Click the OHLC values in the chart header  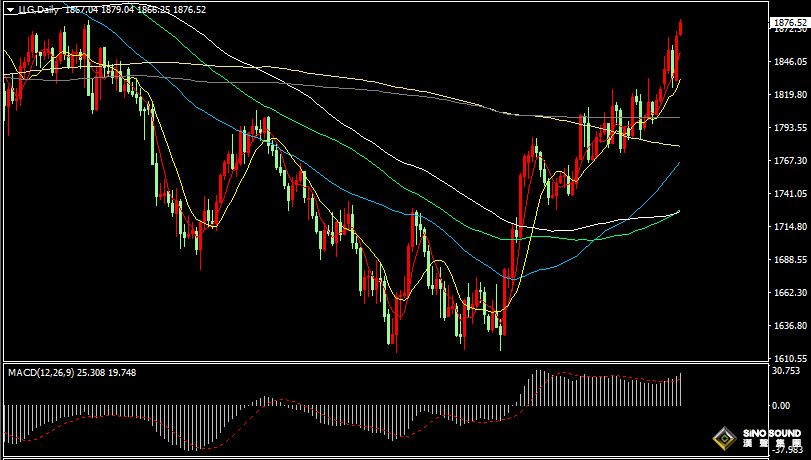click(x=136, y=10)
